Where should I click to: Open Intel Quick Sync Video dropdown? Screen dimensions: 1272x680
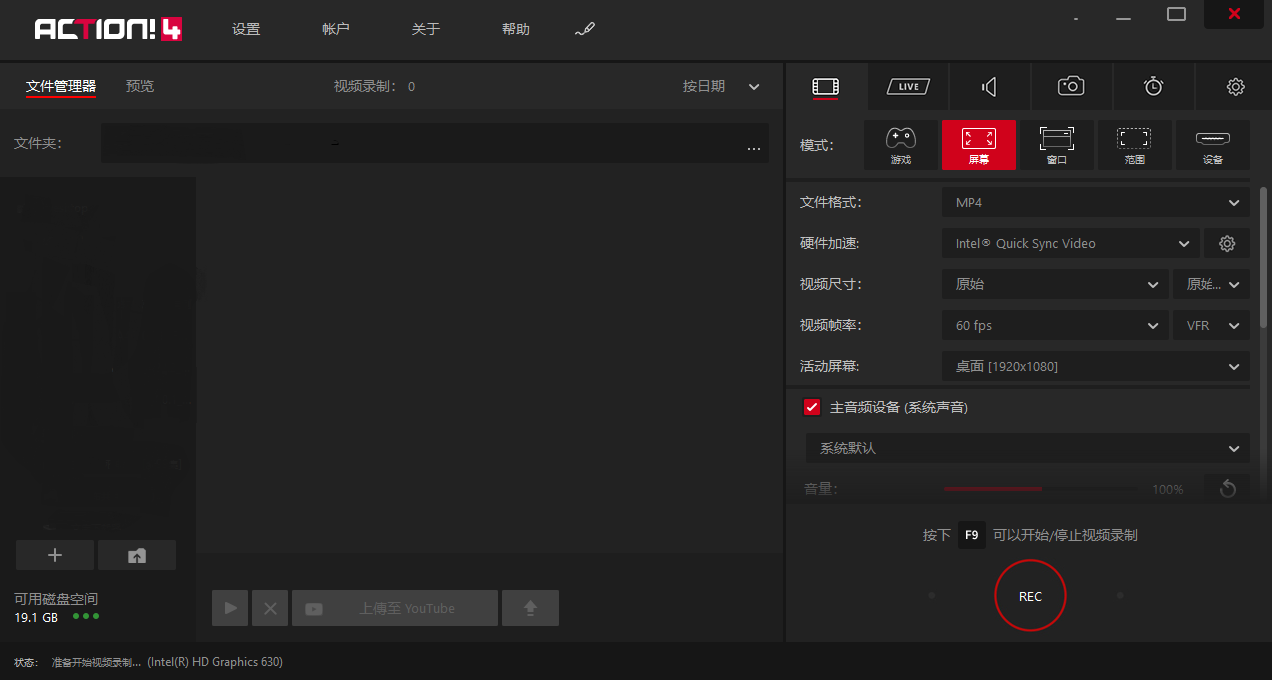pyautogui.click(x=1071, y=243)
